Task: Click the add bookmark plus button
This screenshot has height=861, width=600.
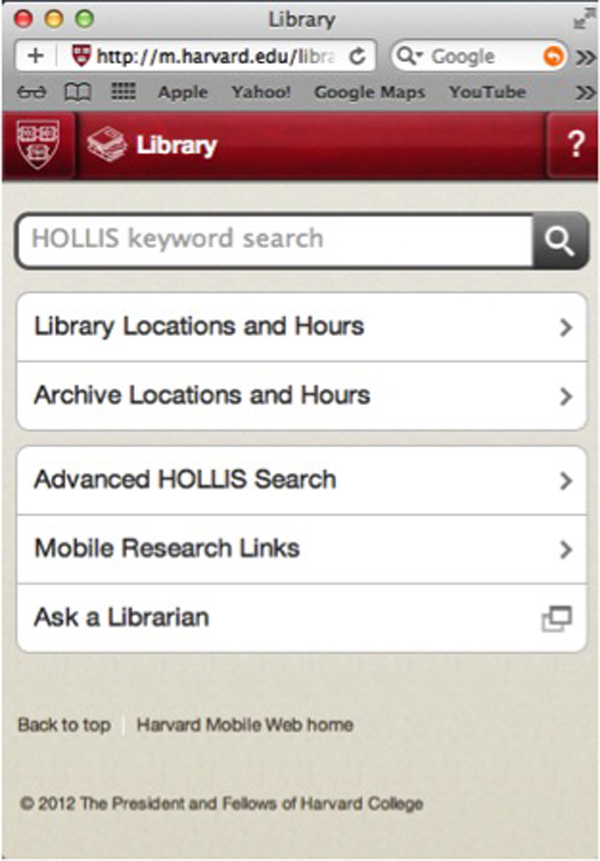Action: coord(35,56)
